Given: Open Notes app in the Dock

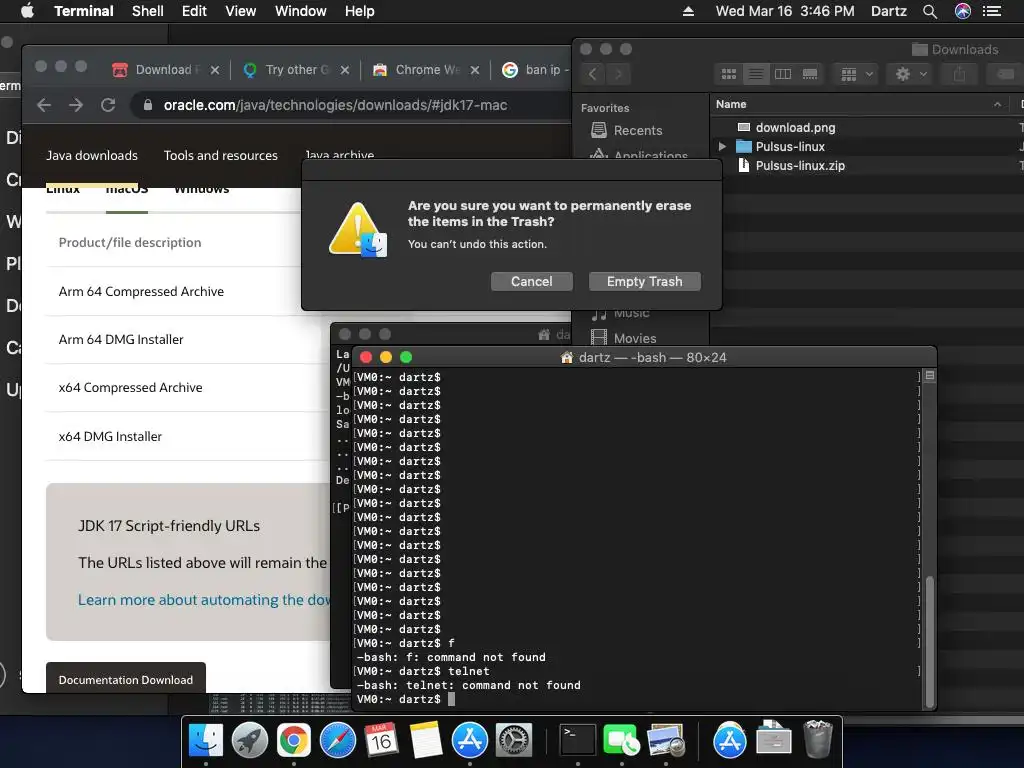Looking at the screenshot, I should pos(426,741).
